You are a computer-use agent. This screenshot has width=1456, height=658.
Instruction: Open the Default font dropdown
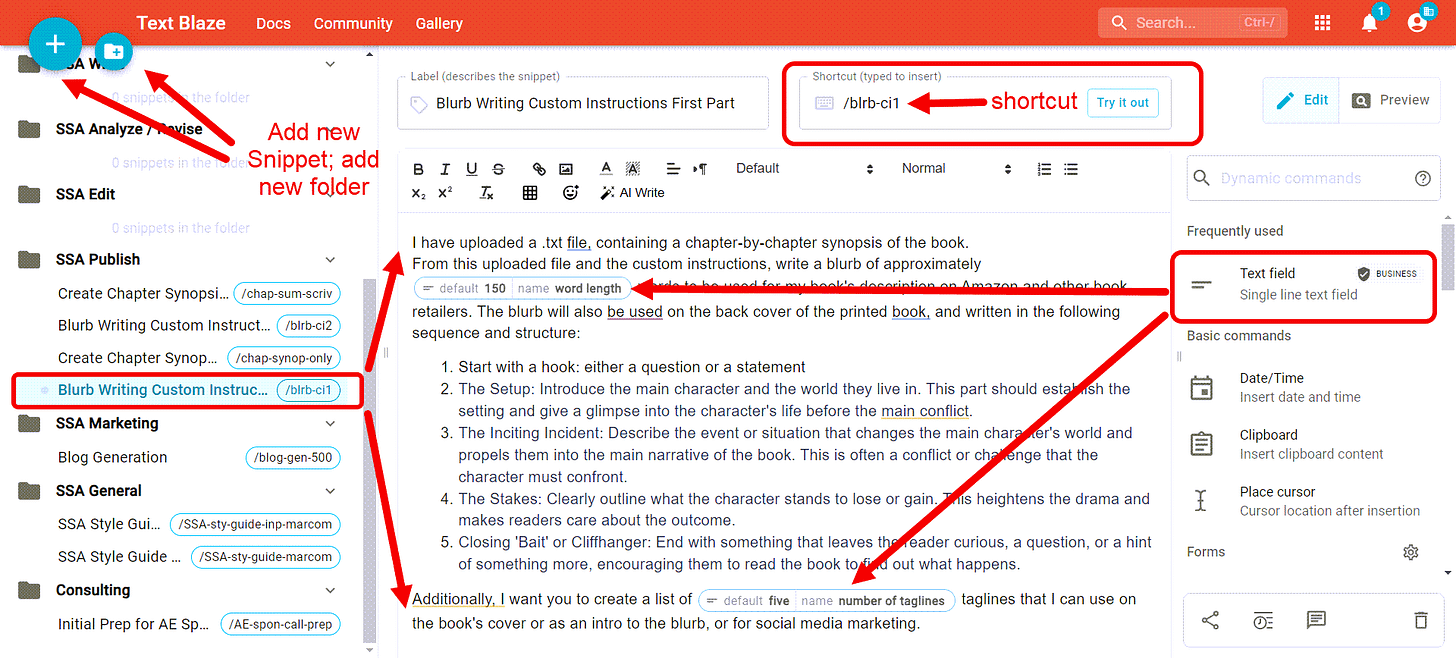point(804,169)
